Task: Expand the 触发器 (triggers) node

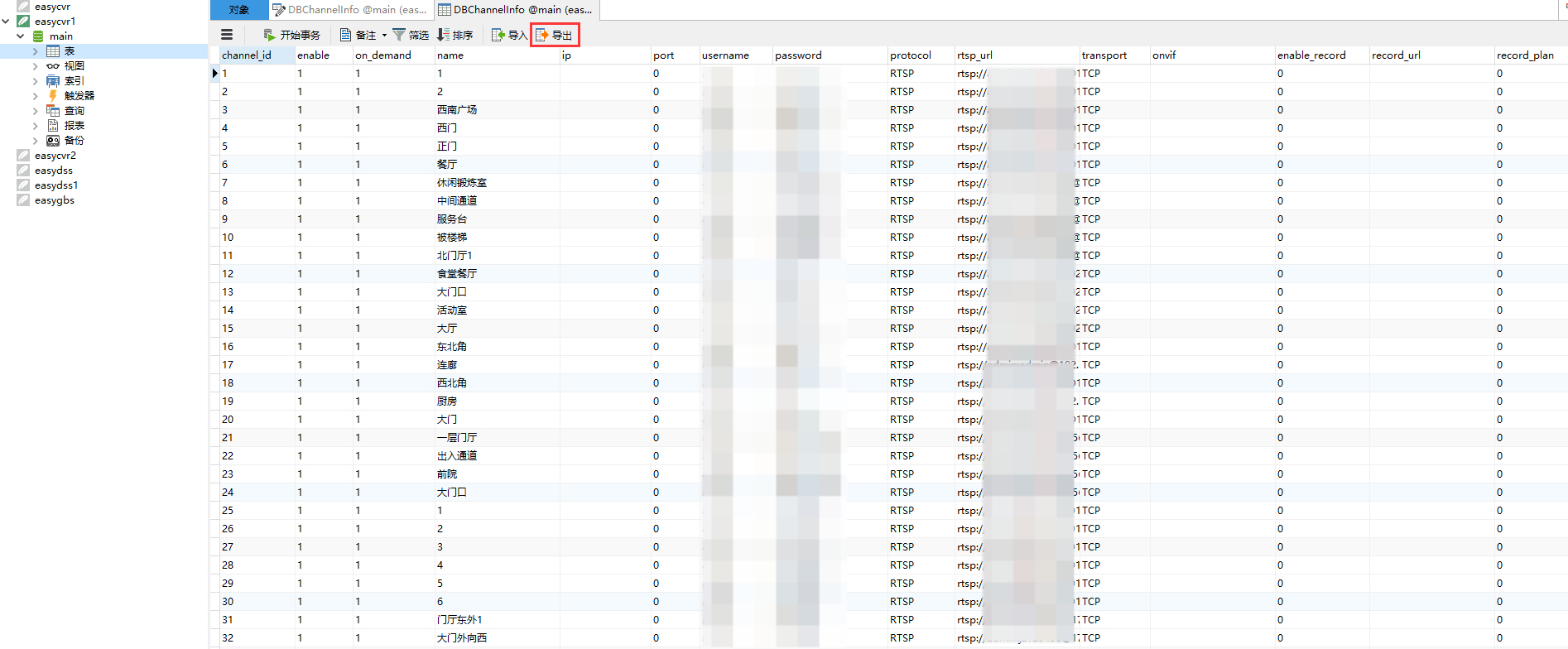Action: pos(36,96)
